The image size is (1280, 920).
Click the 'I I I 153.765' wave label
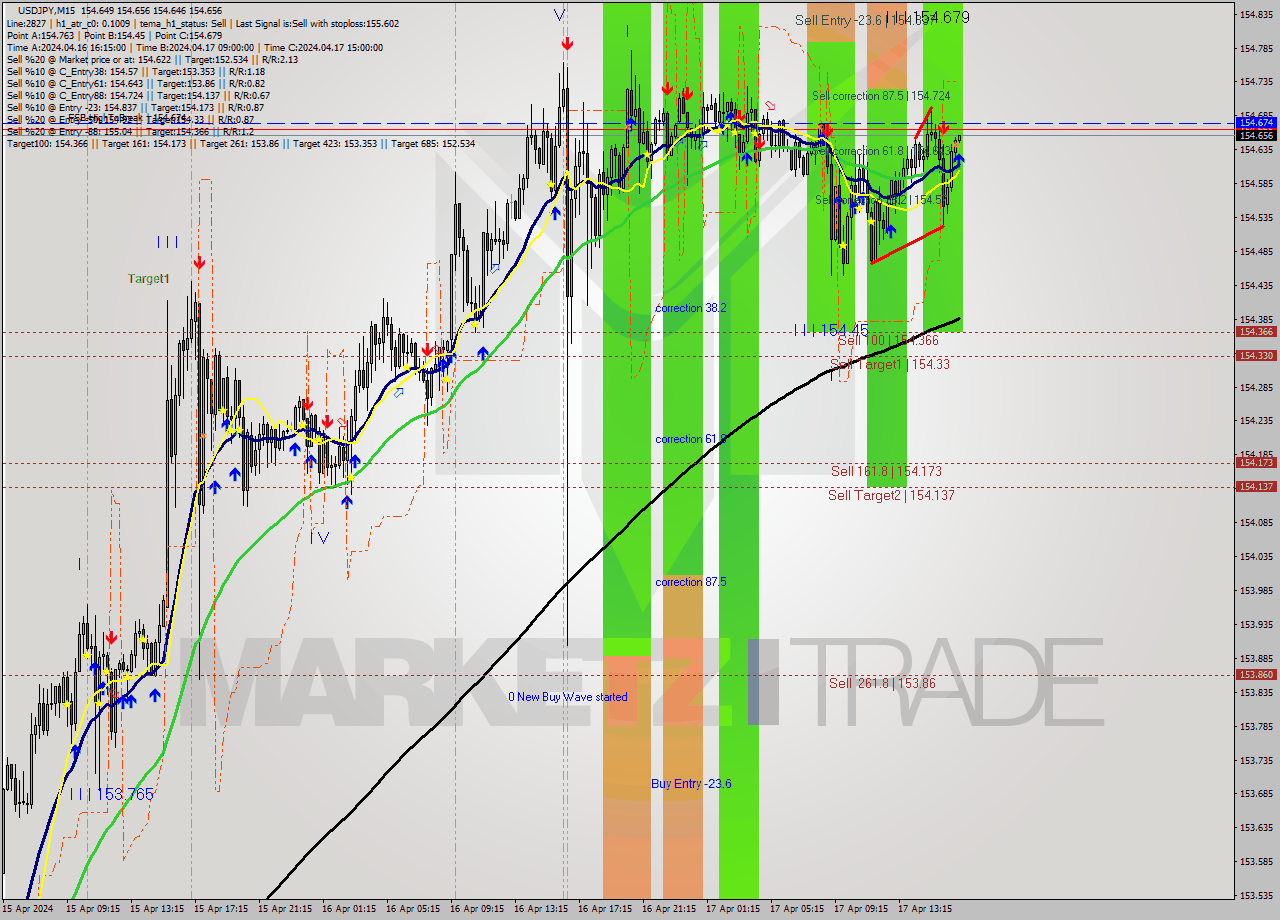click(x=111, y=794)
